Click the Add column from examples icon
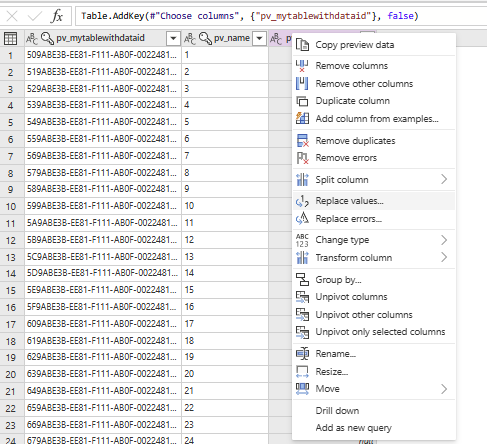Viewport: 487px width, 444px height. coord(302,118)
